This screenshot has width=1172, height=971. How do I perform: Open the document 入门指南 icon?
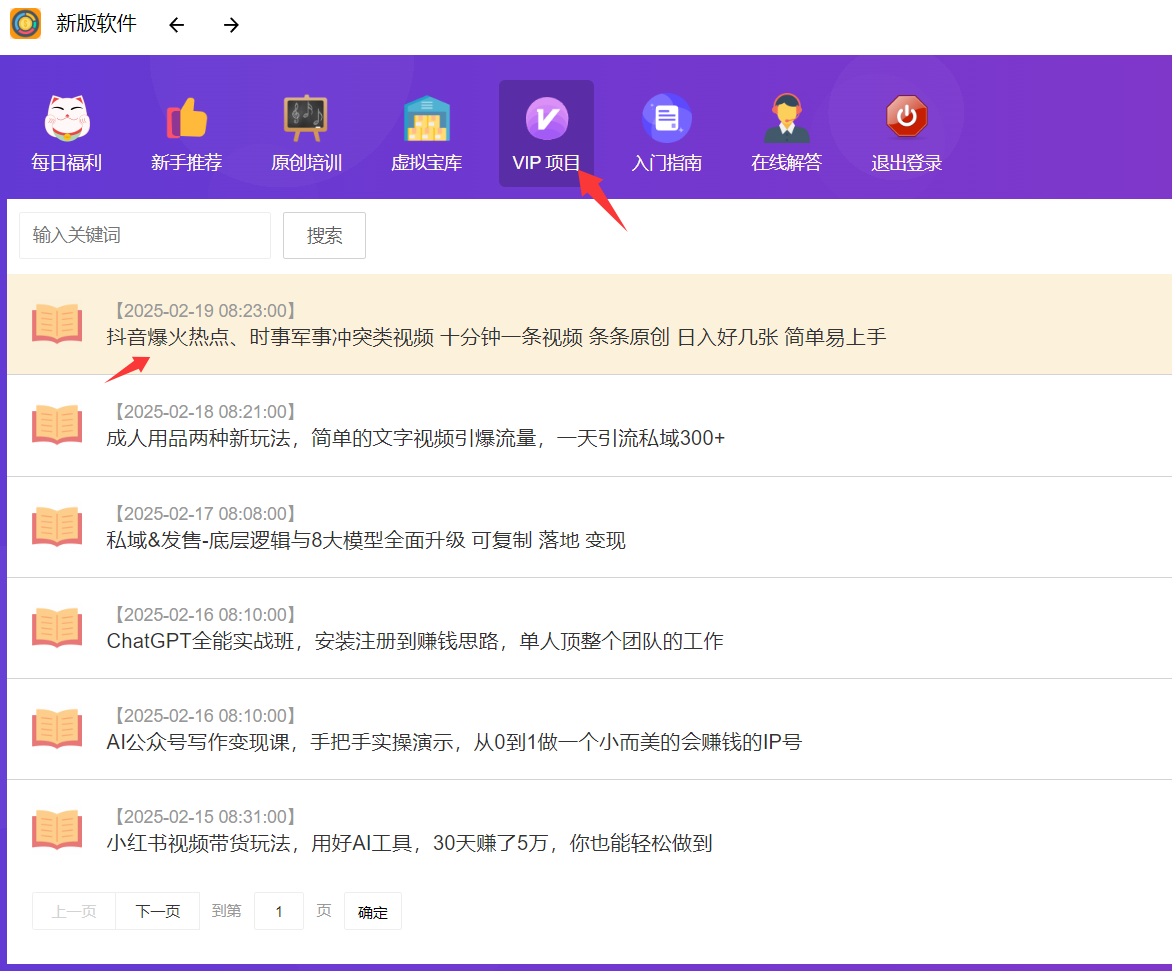[667, 118]
